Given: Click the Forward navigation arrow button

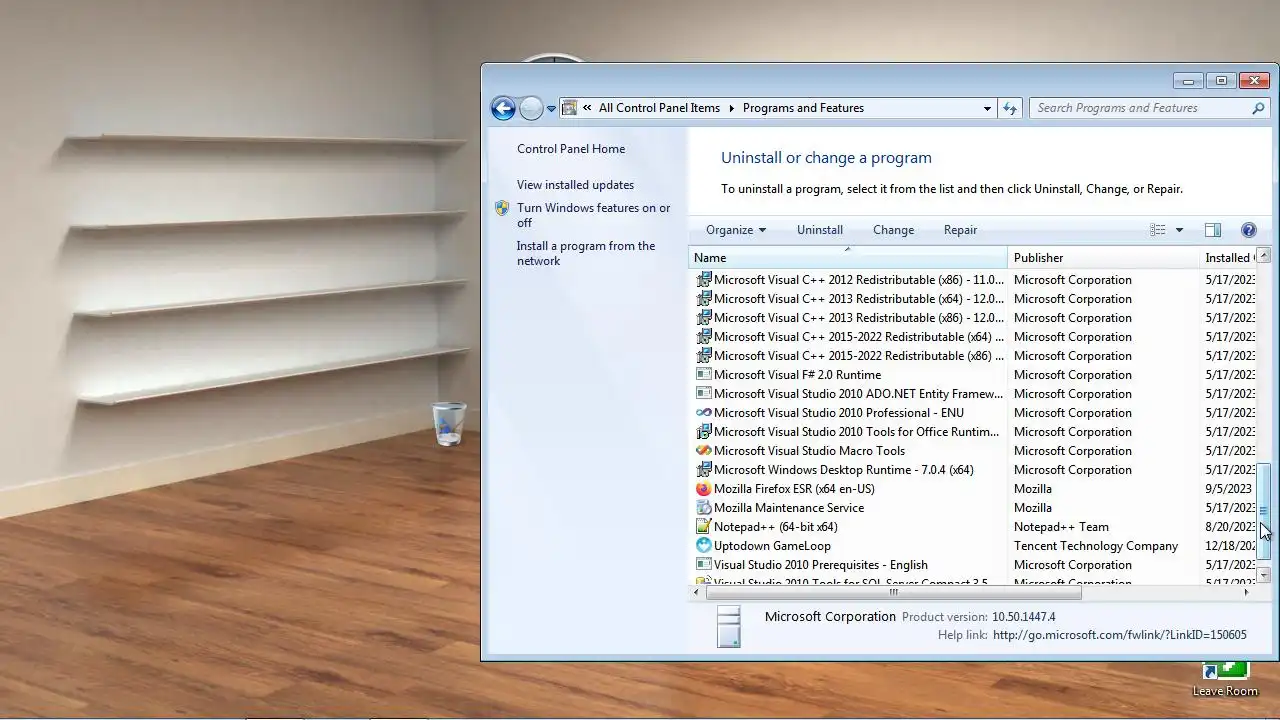Looking at the screenshot, I should click(x=532, y=108).
